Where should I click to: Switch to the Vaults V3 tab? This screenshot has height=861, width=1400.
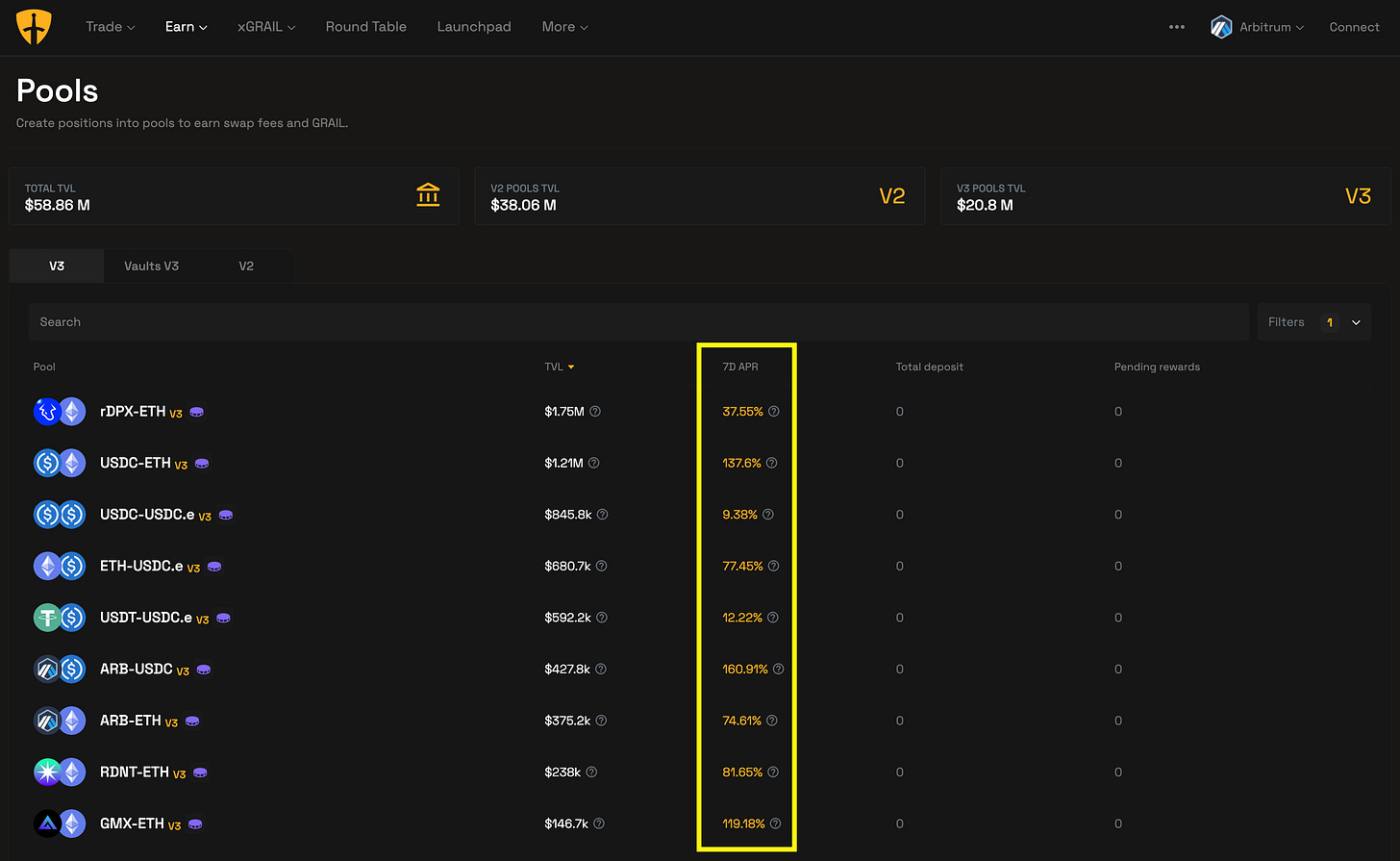151,266
